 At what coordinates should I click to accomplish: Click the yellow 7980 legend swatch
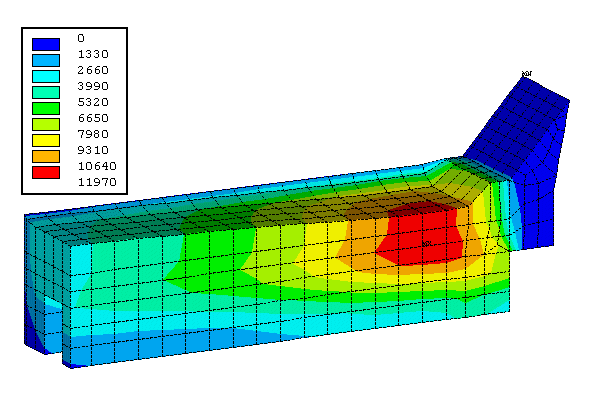(46, 140)
